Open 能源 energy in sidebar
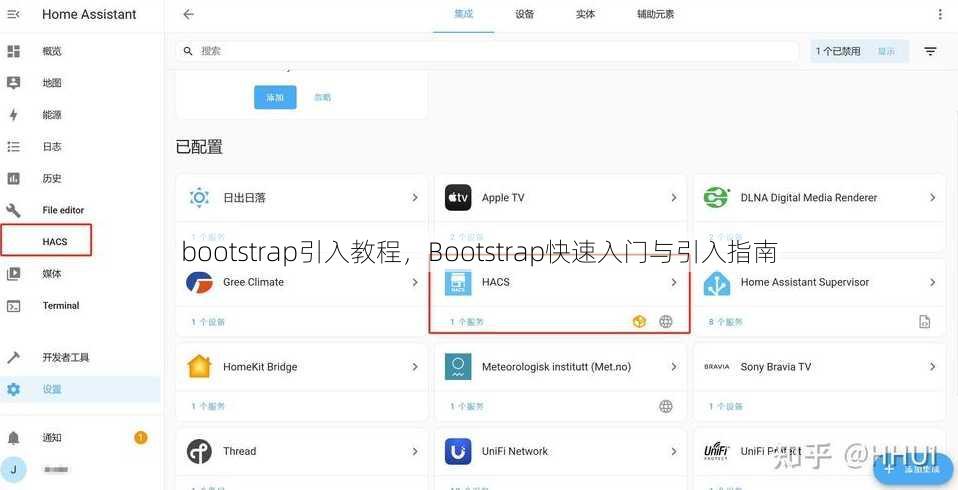958x490 pixels. (x=52, y=115)
